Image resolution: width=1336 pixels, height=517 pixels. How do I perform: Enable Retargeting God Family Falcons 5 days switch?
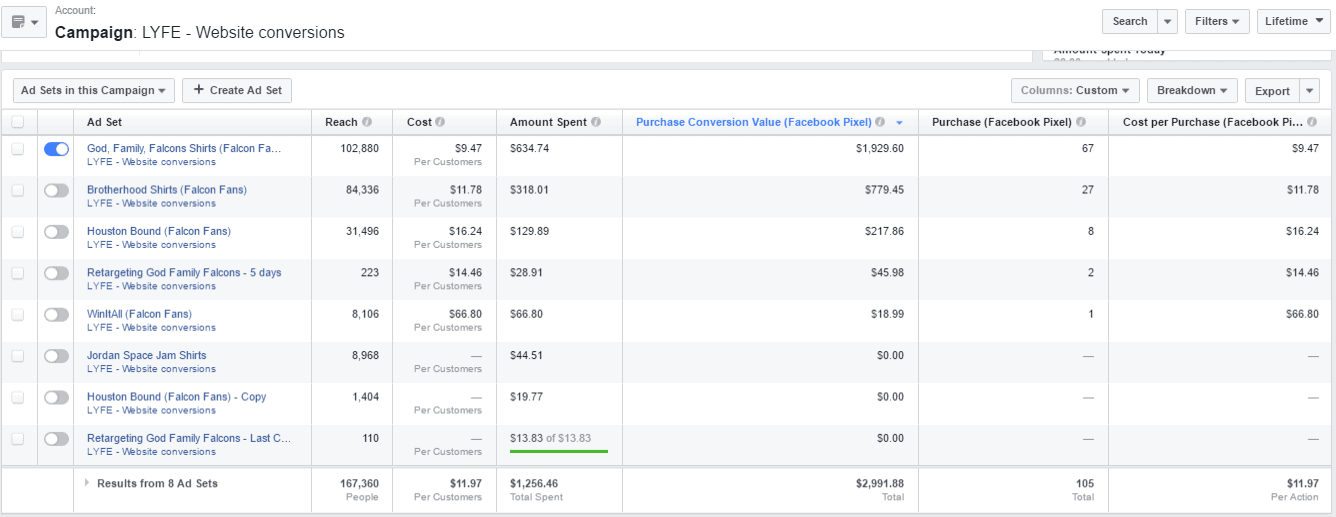57,273
